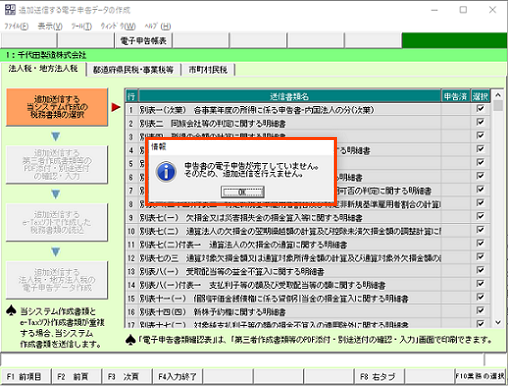Toggle 選択 checkbox for row 5

(480, 162)
